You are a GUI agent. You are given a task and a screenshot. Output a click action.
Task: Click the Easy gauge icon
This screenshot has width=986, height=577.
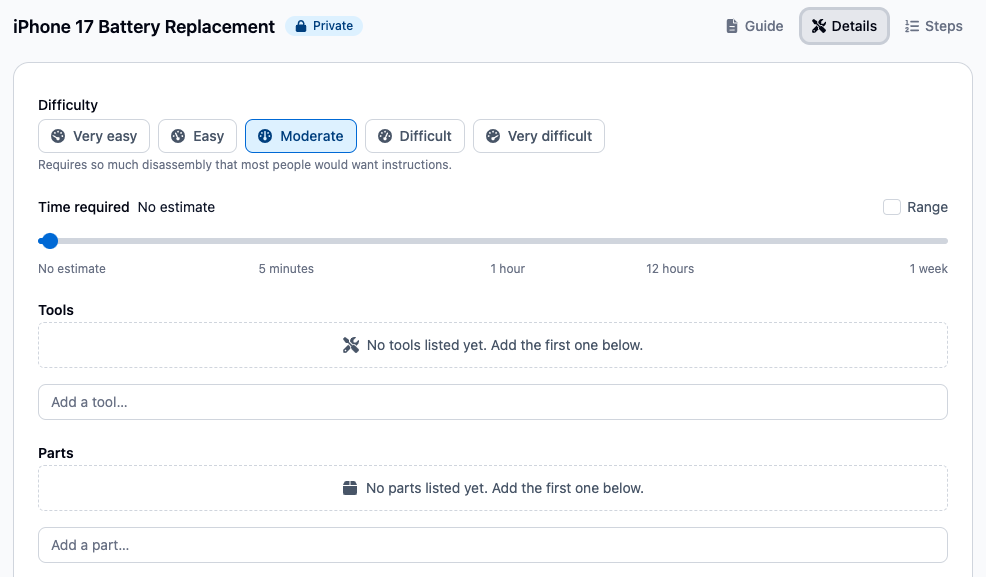click(x=178, y=136)
